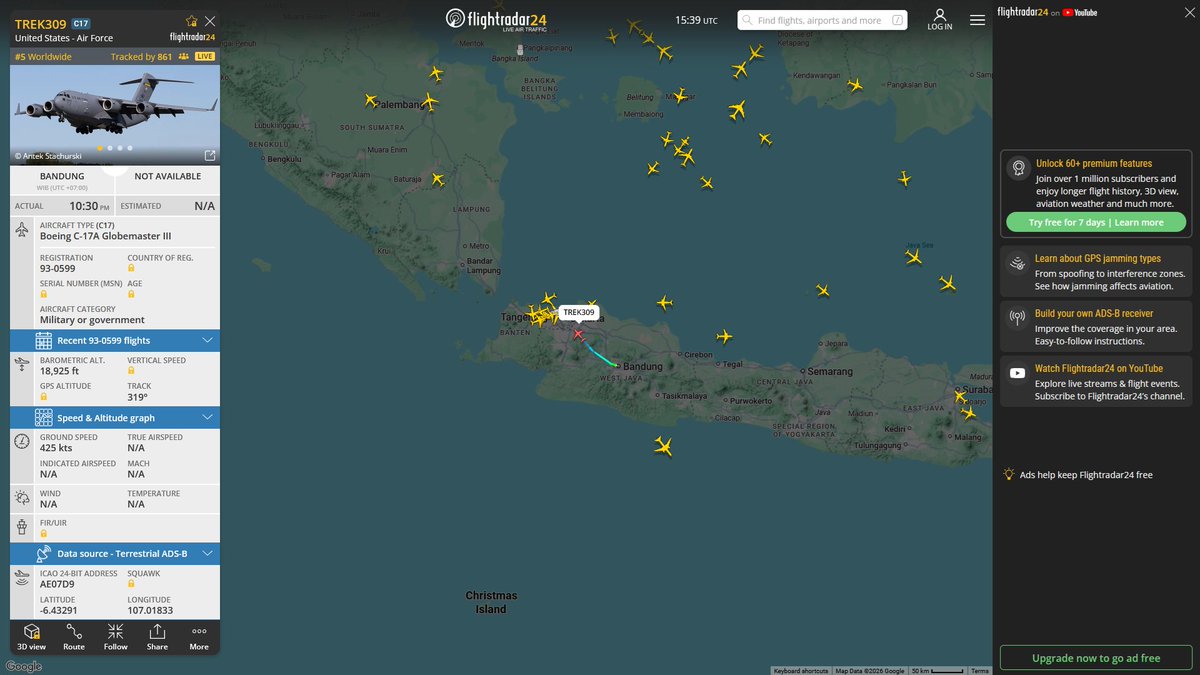Add TREK309 to favorites with star icon
This screenshot has width=1200, height=675.
click(192, 21)
